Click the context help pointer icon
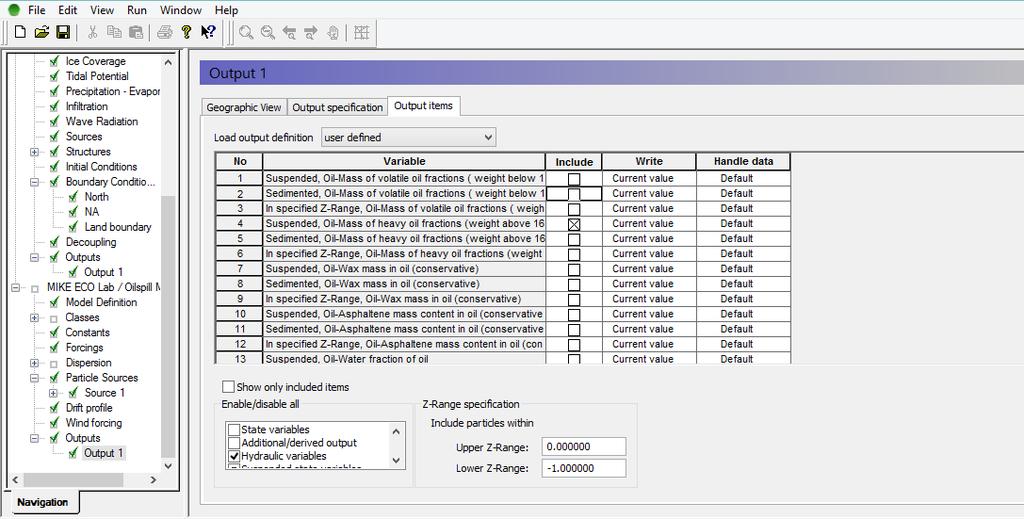 [208, 32]
